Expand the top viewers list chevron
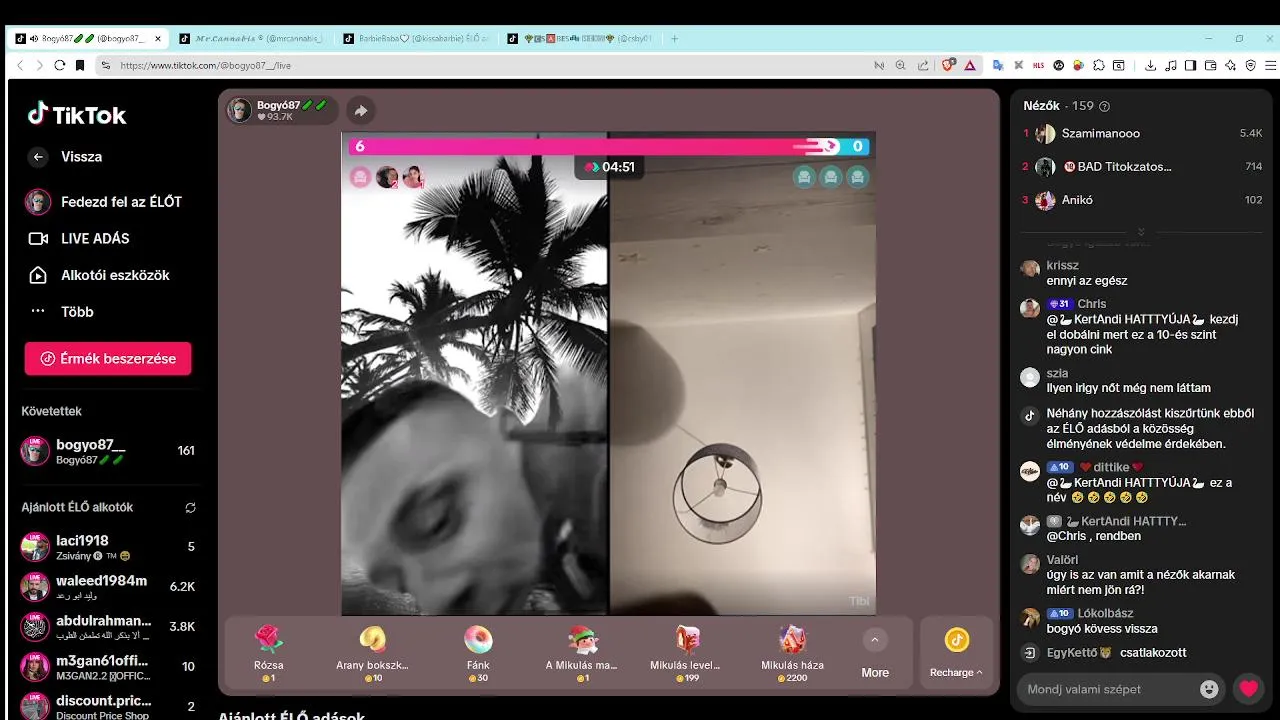Viewport: 1280px width, 720px height. 1141,231
